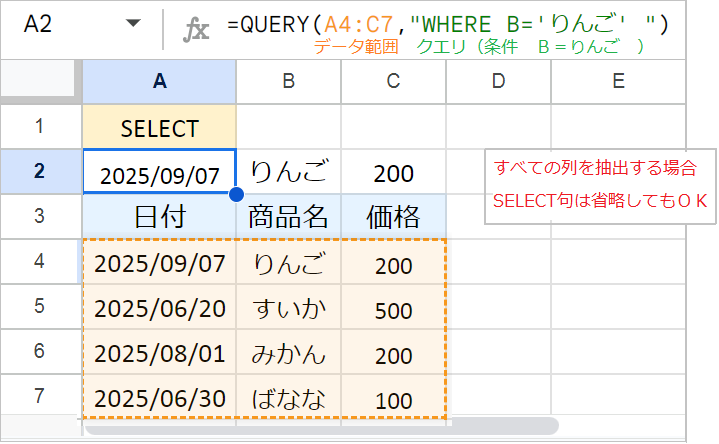Click cell C4 value 200
The image size is (719, 444).
pyautogui.click(x=393, y=262)
